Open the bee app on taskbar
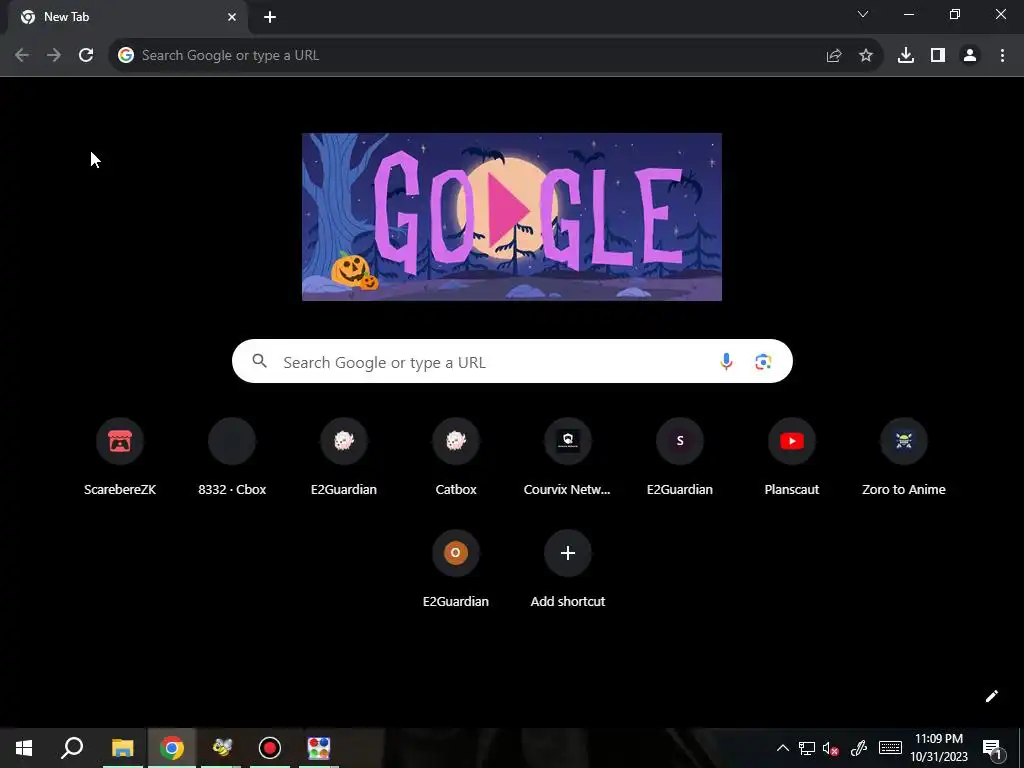 (x=221, y=748)
